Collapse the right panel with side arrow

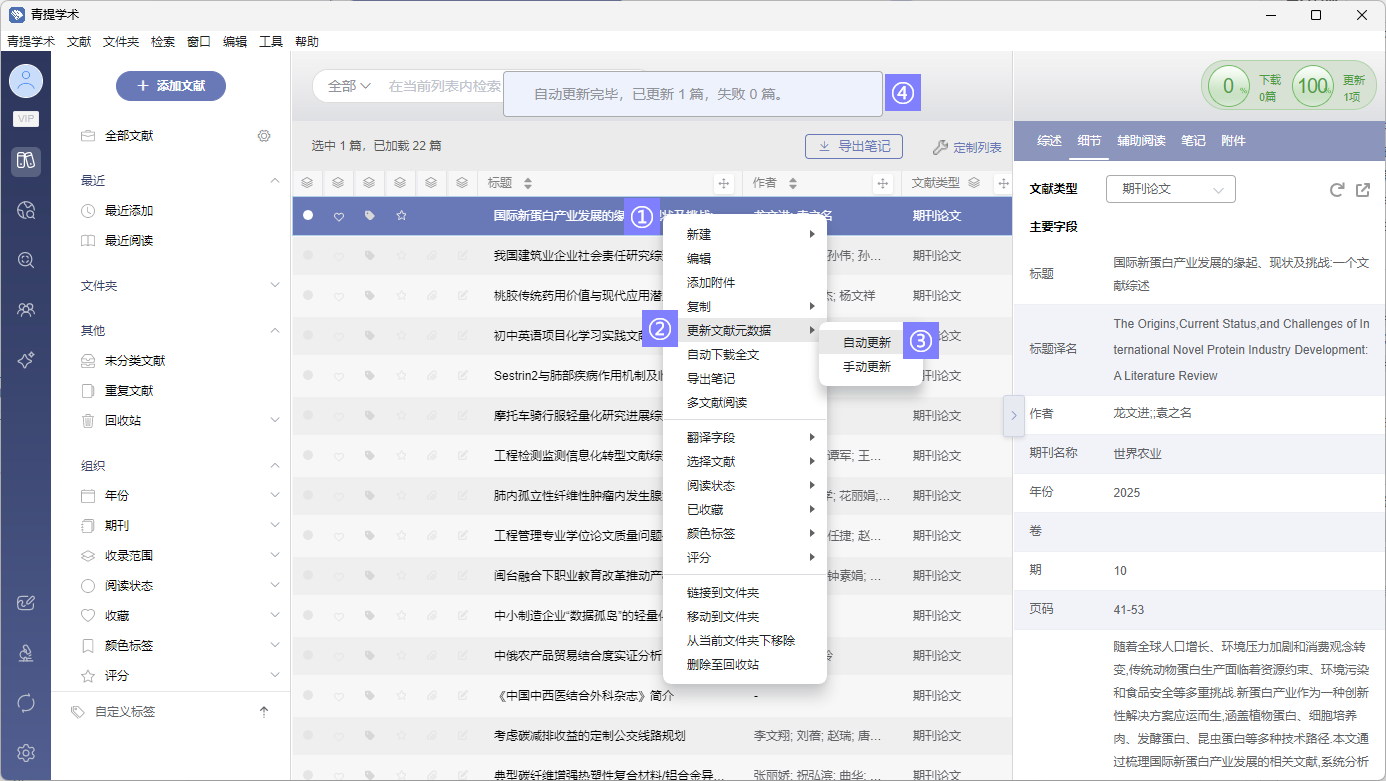click(1013, 415)
